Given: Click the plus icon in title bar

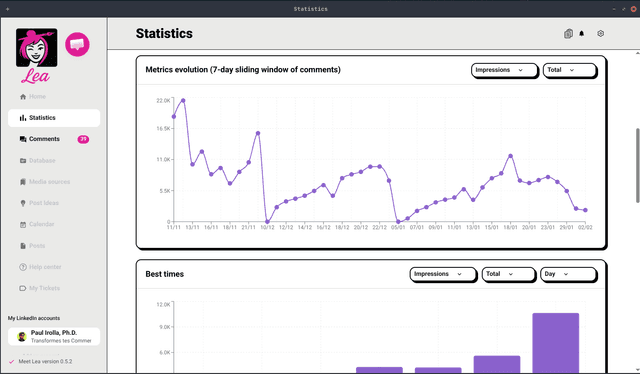Looking at the screenshot, I should pos(7,9).
